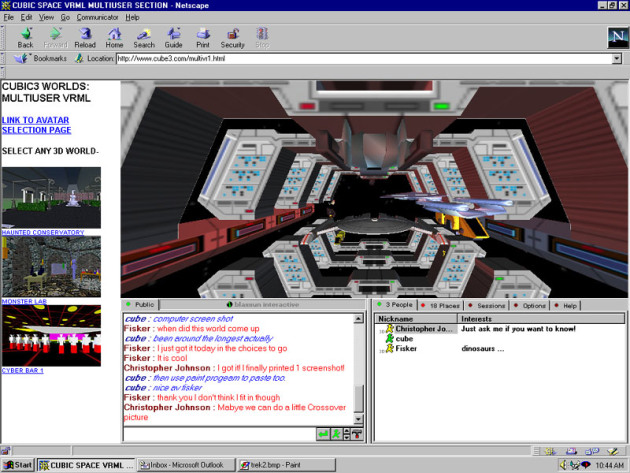Click the Netscape N logo

618,38
